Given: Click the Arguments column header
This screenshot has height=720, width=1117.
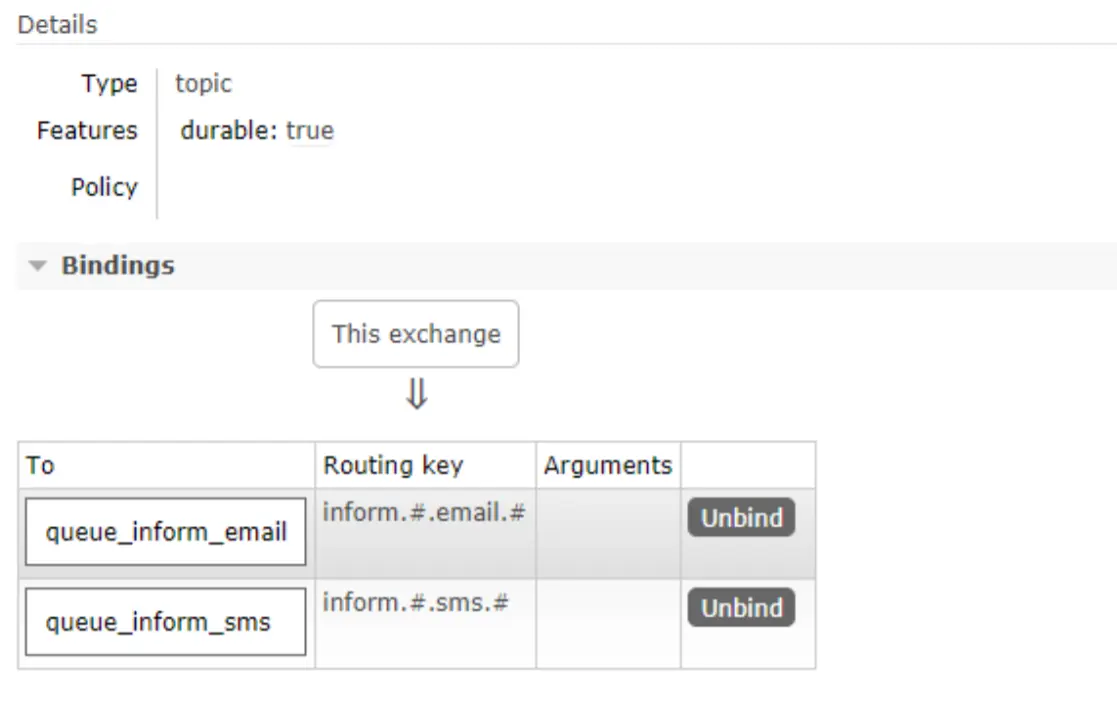Looking at the screenshot, I should pos(608,465).
